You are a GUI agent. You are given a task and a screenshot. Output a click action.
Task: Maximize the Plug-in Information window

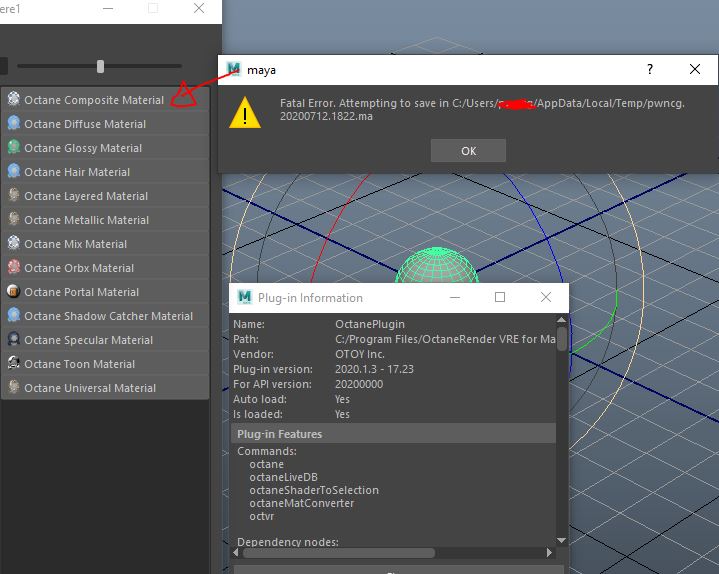(500, 297)
